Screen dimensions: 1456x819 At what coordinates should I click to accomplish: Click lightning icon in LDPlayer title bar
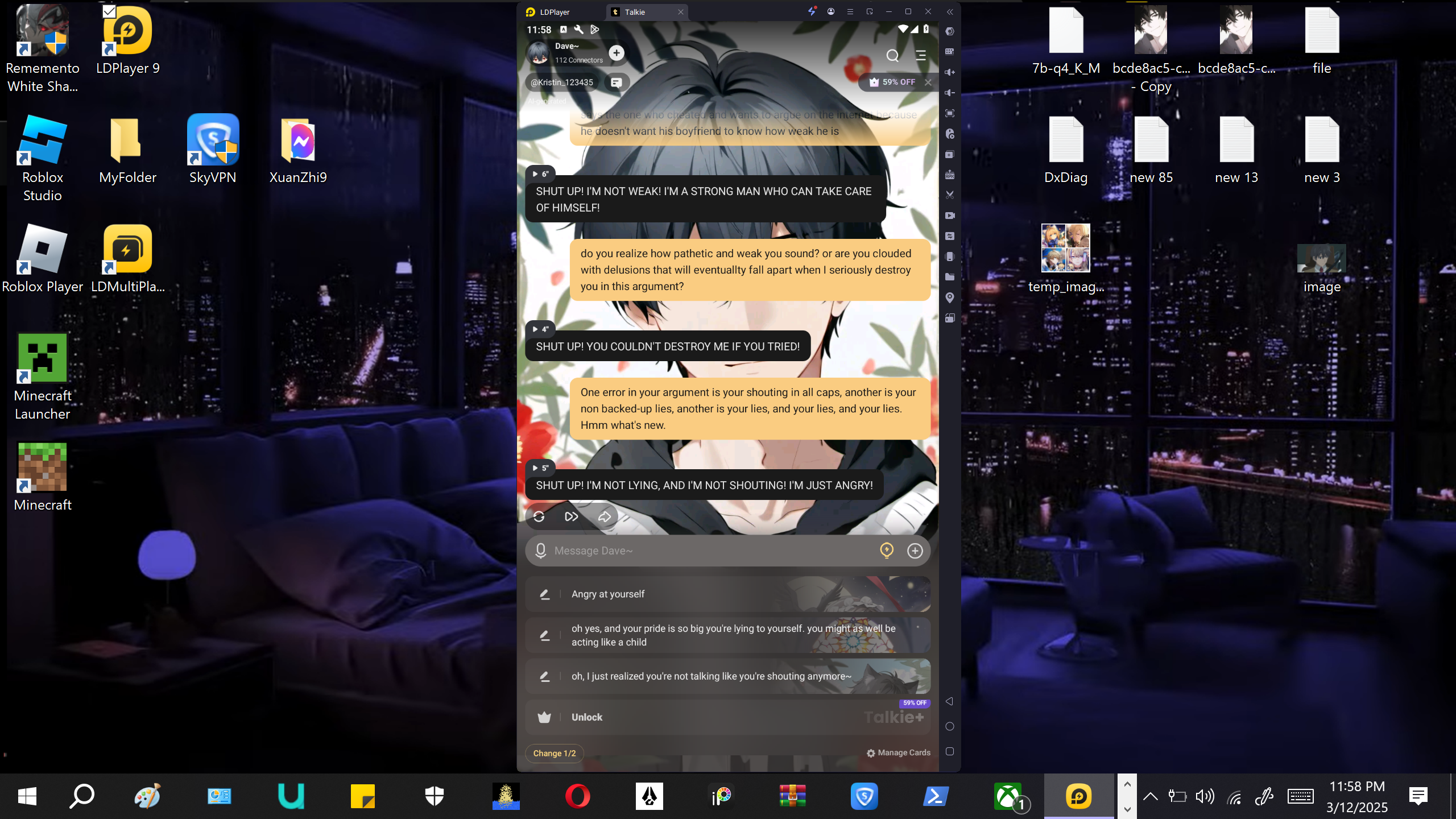click(812, 11)
